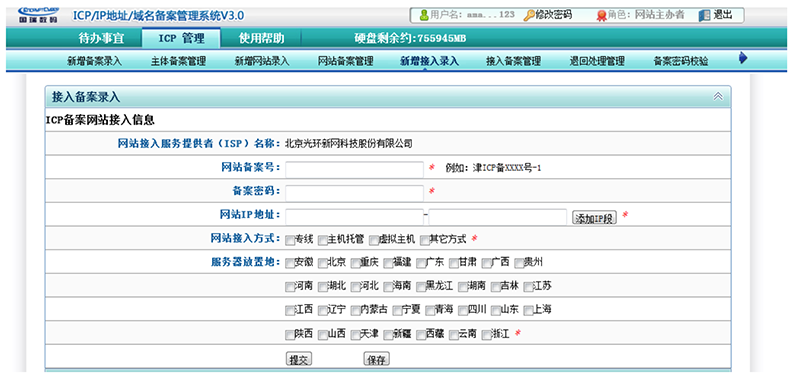Image resolution: width=800 pixels, height=379 pixels.
Task: Tick the 北京 checkbox
Action: pos(322,263)
